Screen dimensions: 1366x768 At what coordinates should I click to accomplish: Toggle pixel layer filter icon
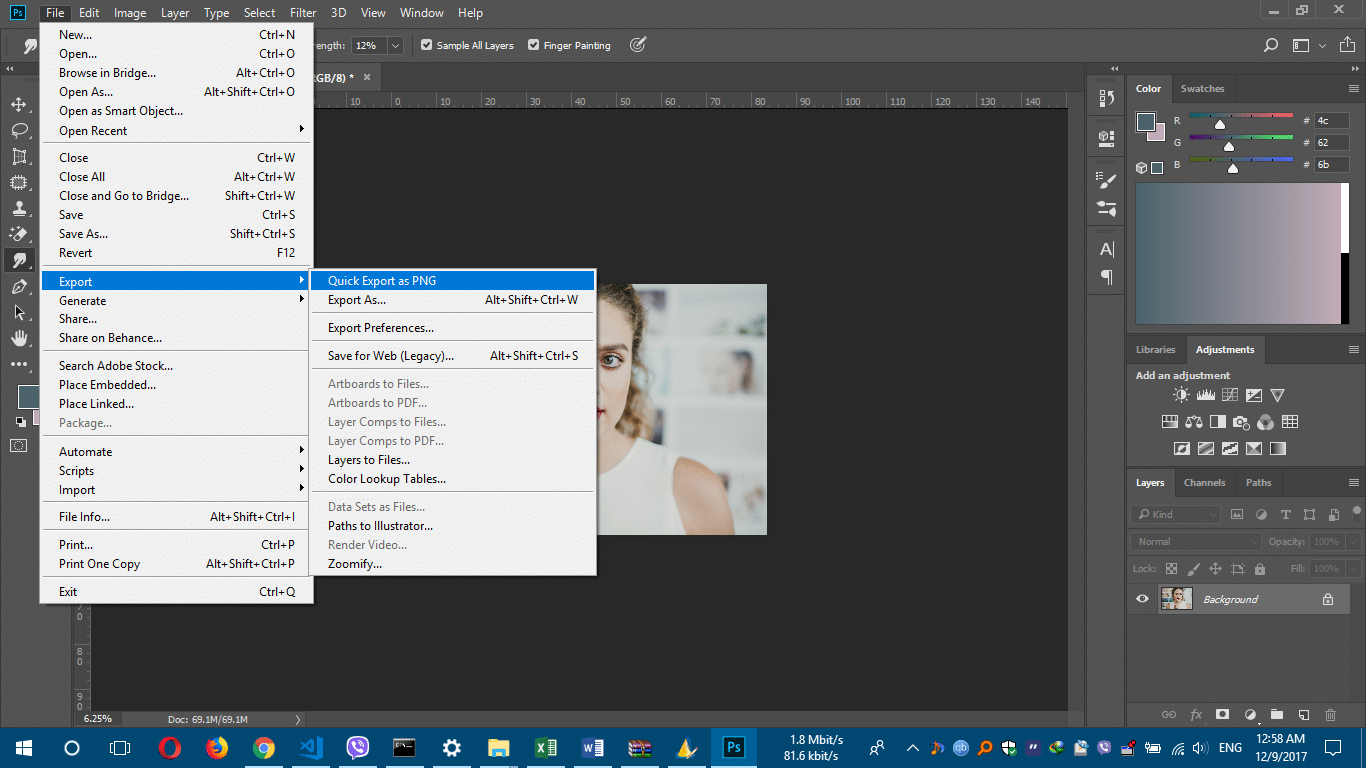coord(1237,514)
